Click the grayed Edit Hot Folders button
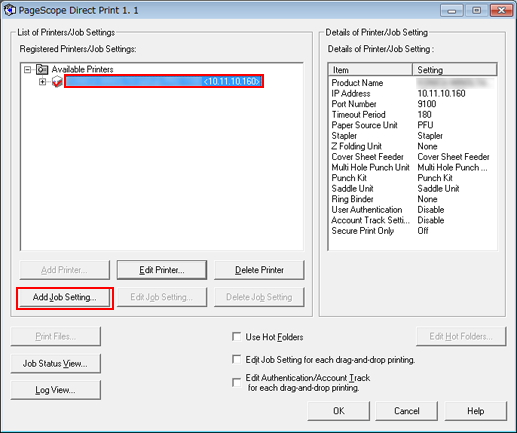The width and height of the screenshot is (517, 433). pos(461,336)
